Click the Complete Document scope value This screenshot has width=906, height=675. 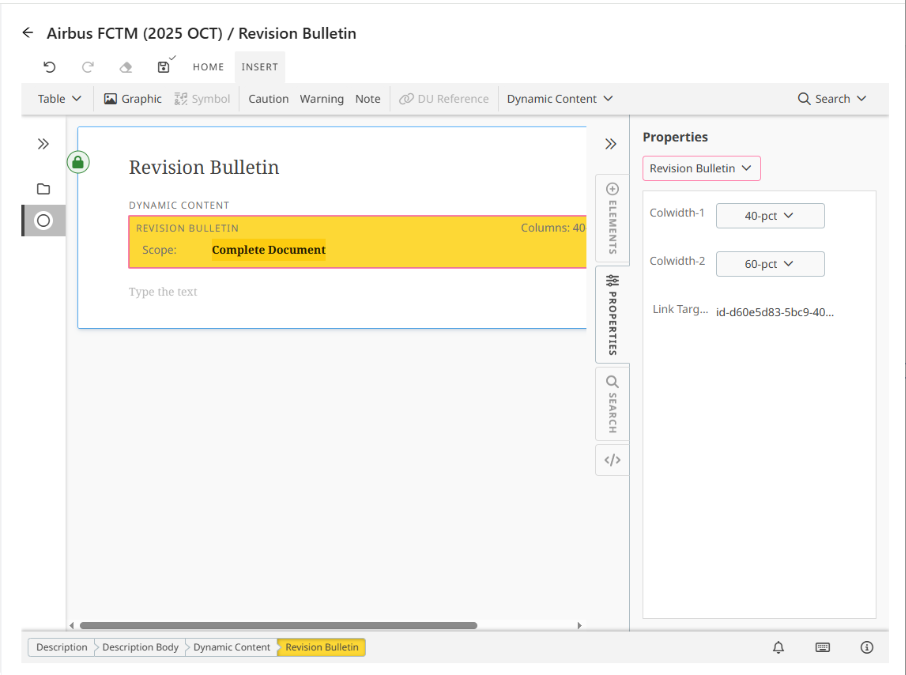(269, 250)
